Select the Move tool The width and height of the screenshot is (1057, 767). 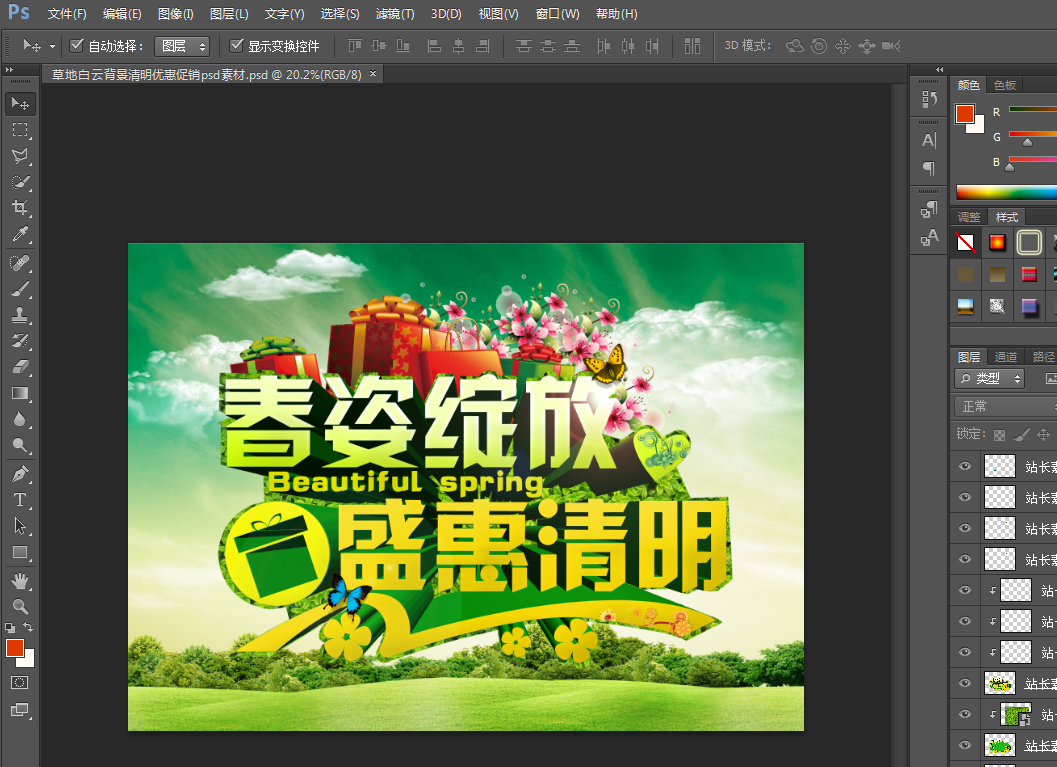pyautogui.click(x=20, y=103)
